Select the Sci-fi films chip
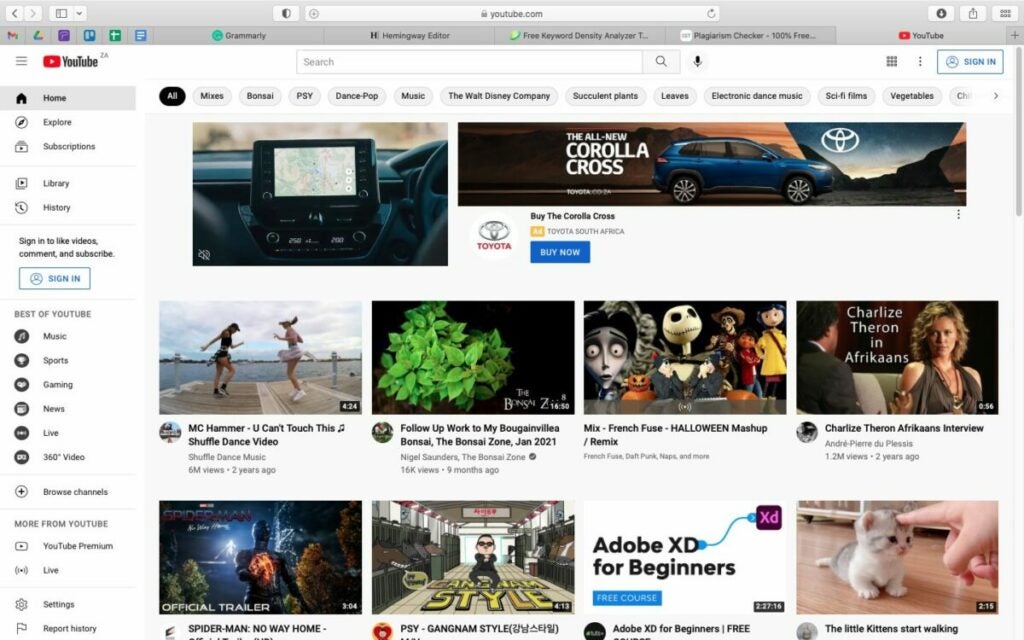 [x=846, y=96]
